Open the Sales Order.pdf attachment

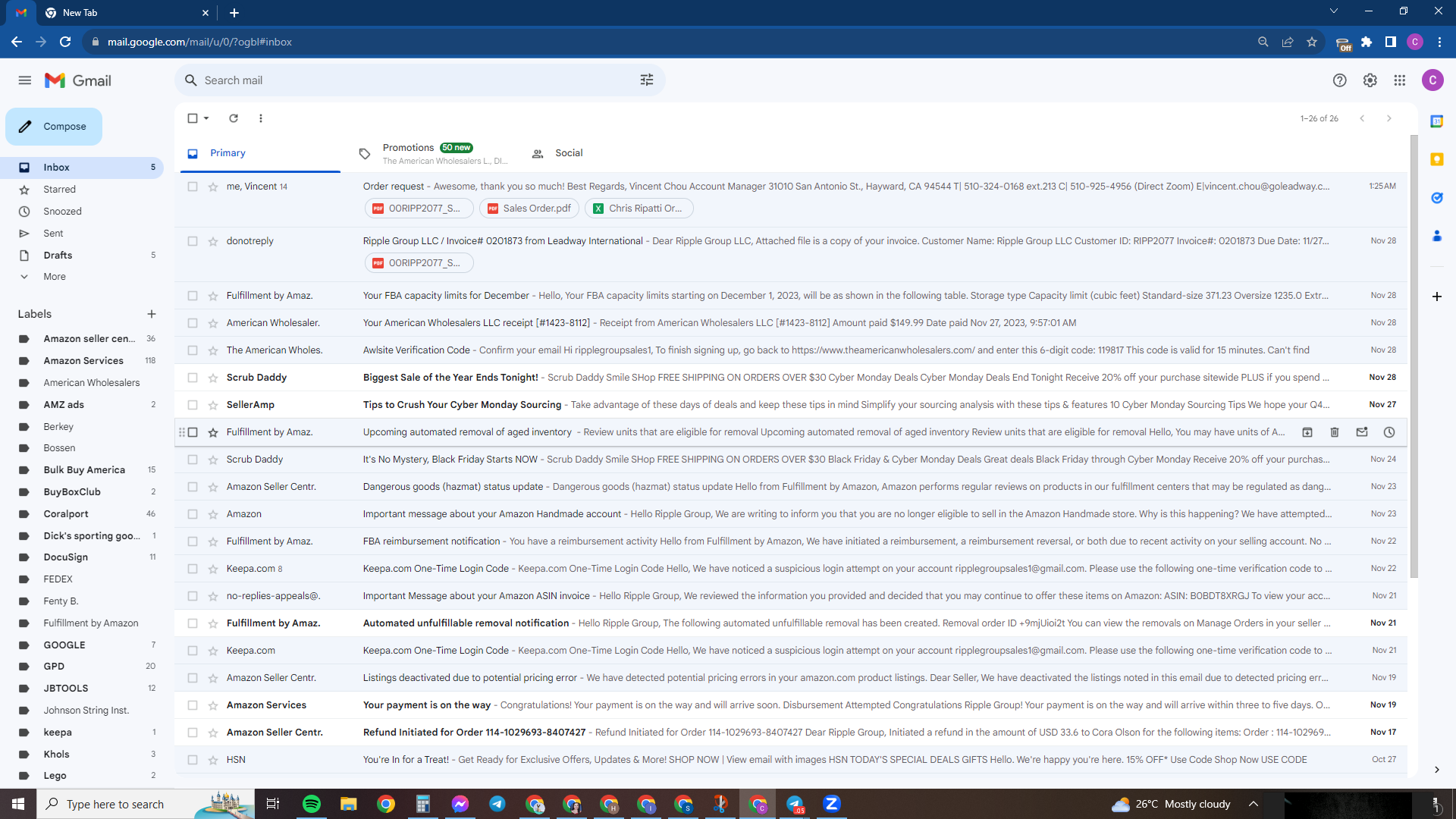click(529, 209)
